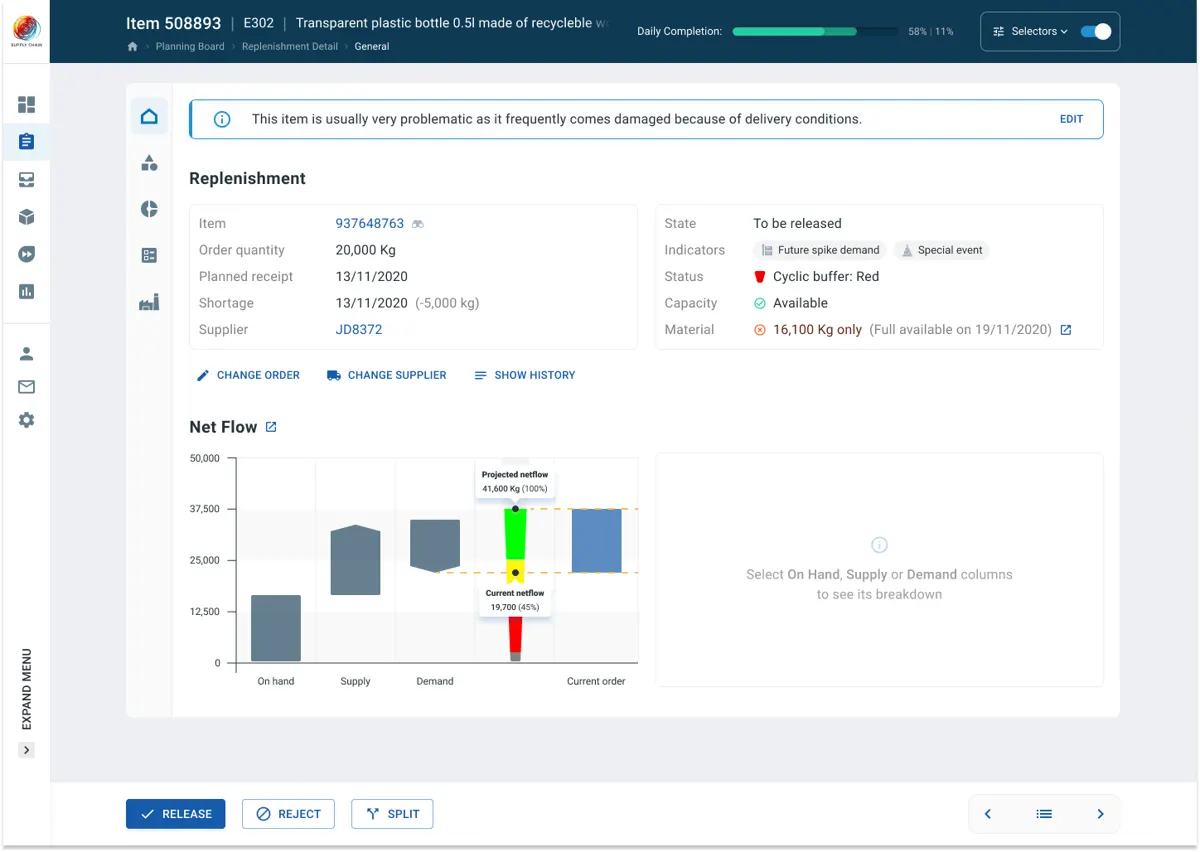
Task: Expand the side menu with arrow button
Action: click(27, 750)
